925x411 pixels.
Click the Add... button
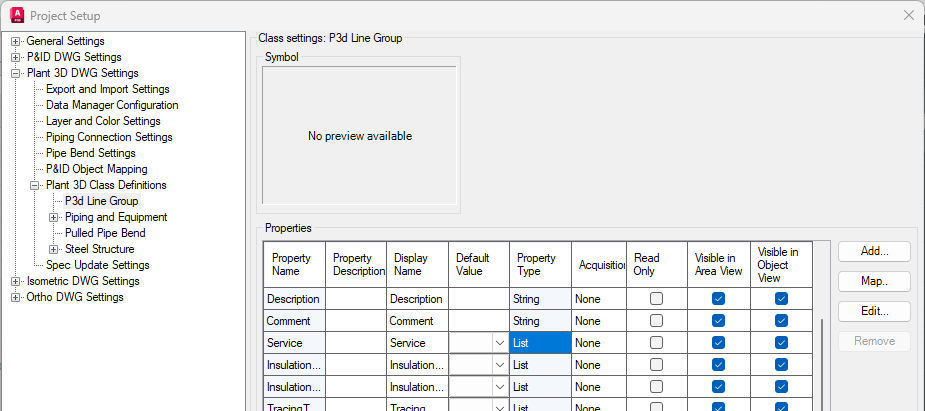pos(874,251)
